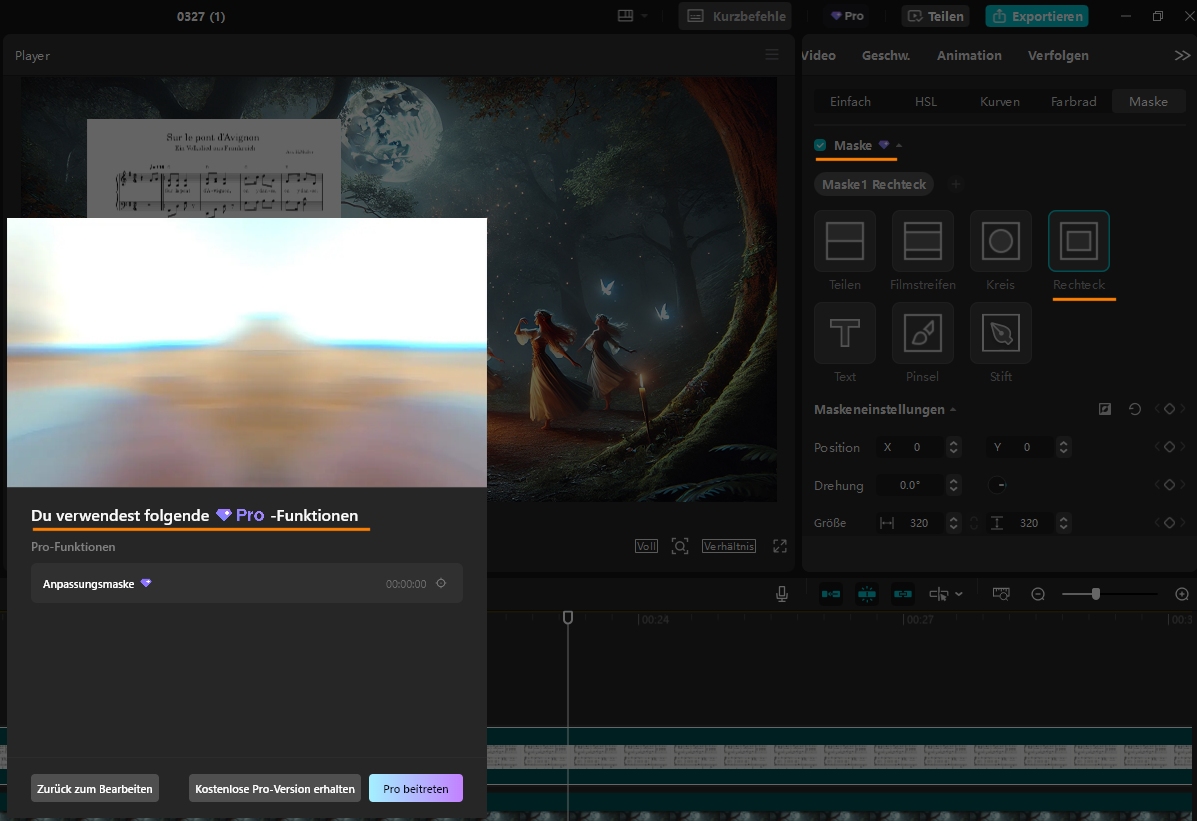Click the Pro badge in title bar

click(847, 16)
